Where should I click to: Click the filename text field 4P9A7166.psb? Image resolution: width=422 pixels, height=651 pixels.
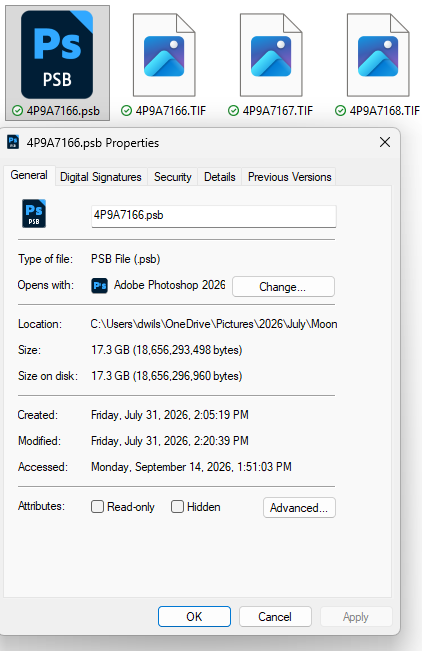213,216
